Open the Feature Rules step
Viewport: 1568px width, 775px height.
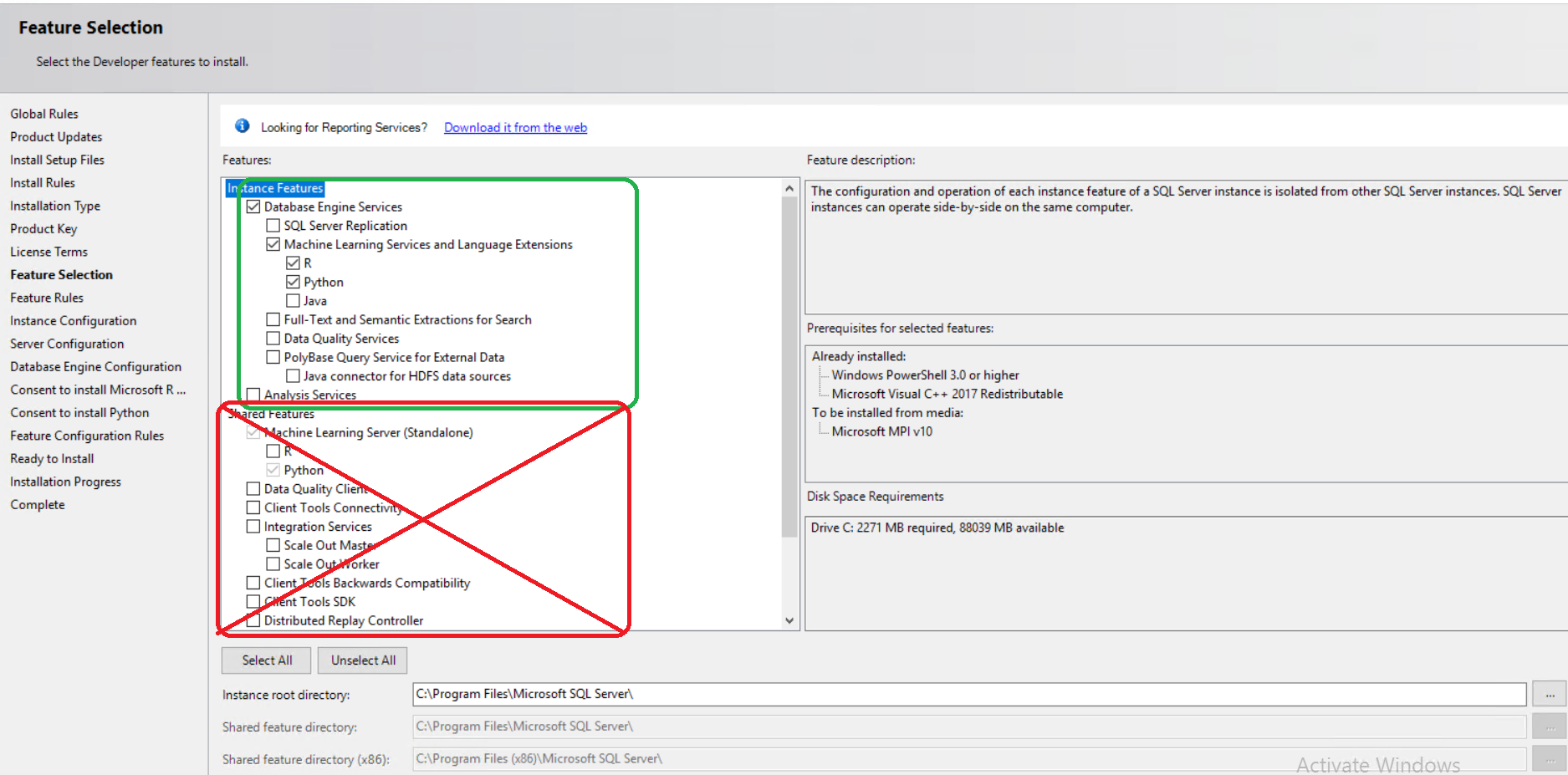point(47,298)
